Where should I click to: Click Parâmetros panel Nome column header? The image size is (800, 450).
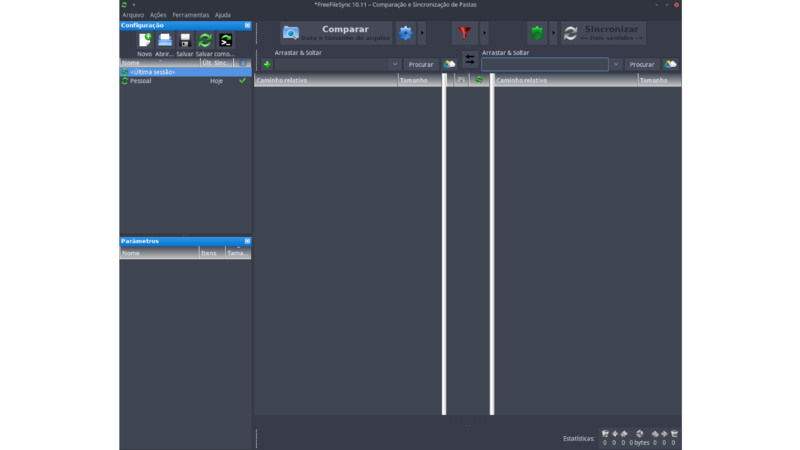point(159,253)
